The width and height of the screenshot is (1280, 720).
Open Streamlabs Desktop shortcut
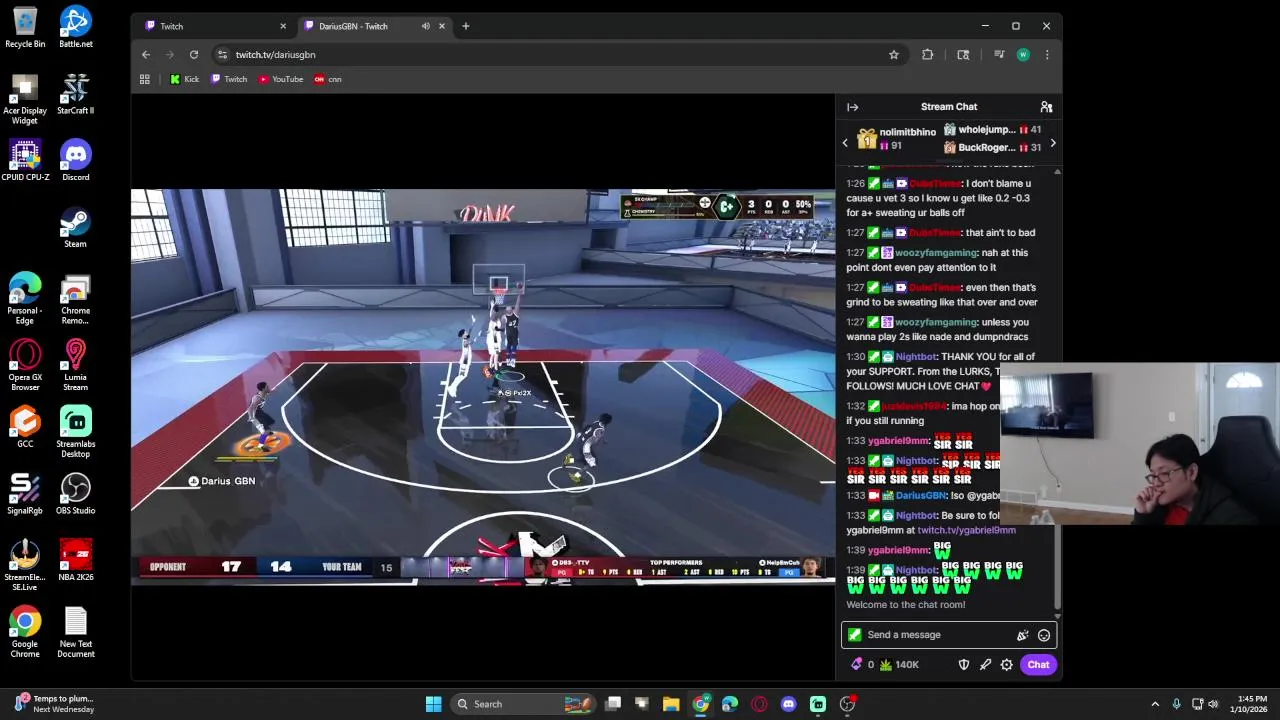pyautogui.click(x=75, y=432)
